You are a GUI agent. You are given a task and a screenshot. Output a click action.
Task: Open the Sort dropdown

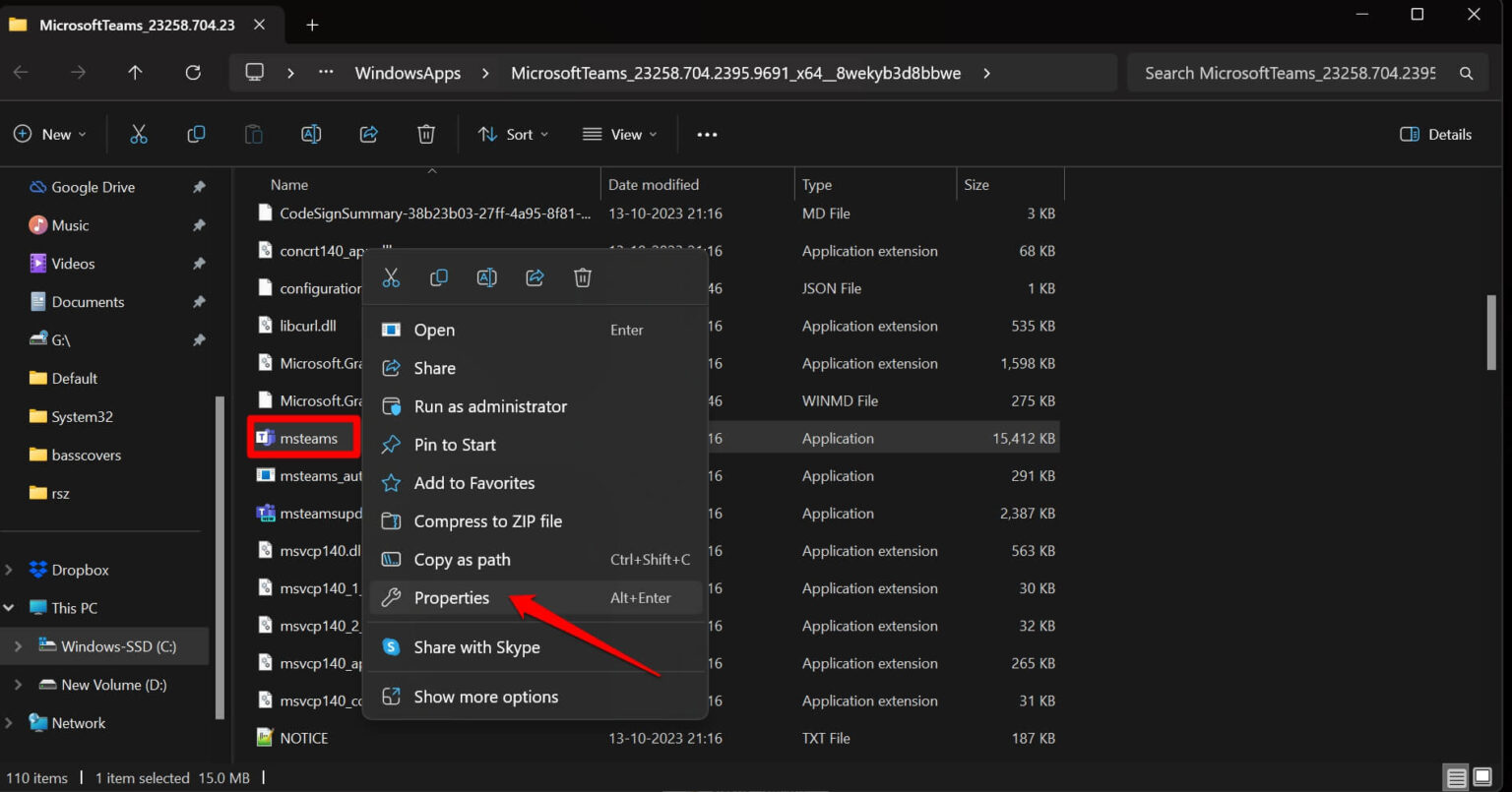(513, 134)
